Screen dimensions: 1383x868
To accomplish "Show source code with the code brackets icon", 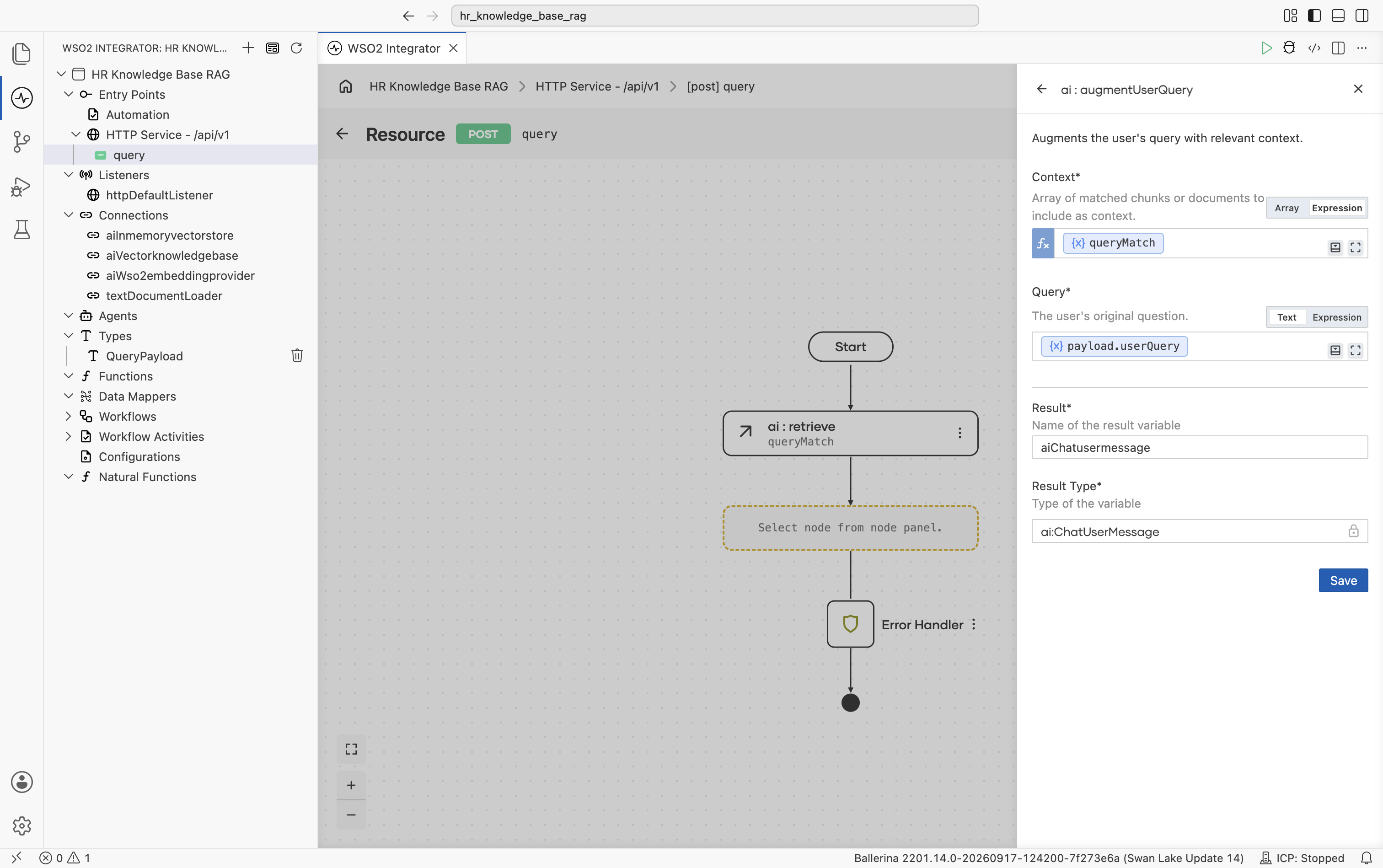I will (1314, 48).
